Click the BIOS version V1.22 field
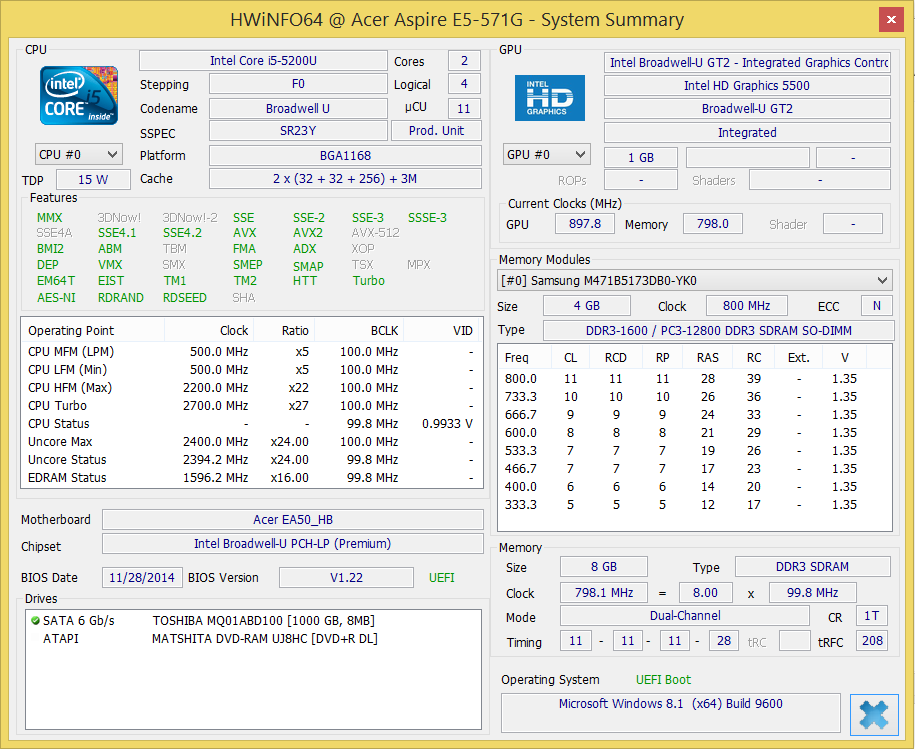Image resolution: width=915 pixels, height=749 pixels. click(347, 578)
